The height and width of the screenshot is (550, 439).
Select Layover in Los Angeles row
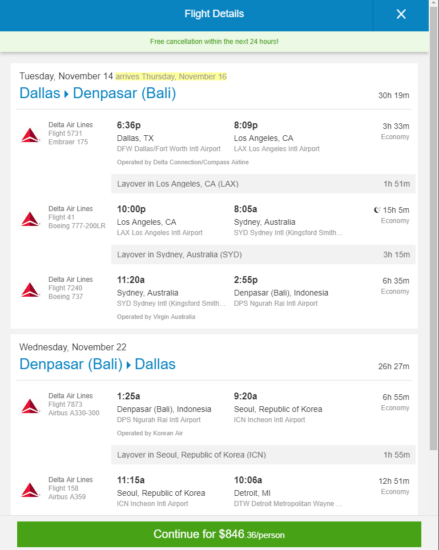[x=263, y=184]
